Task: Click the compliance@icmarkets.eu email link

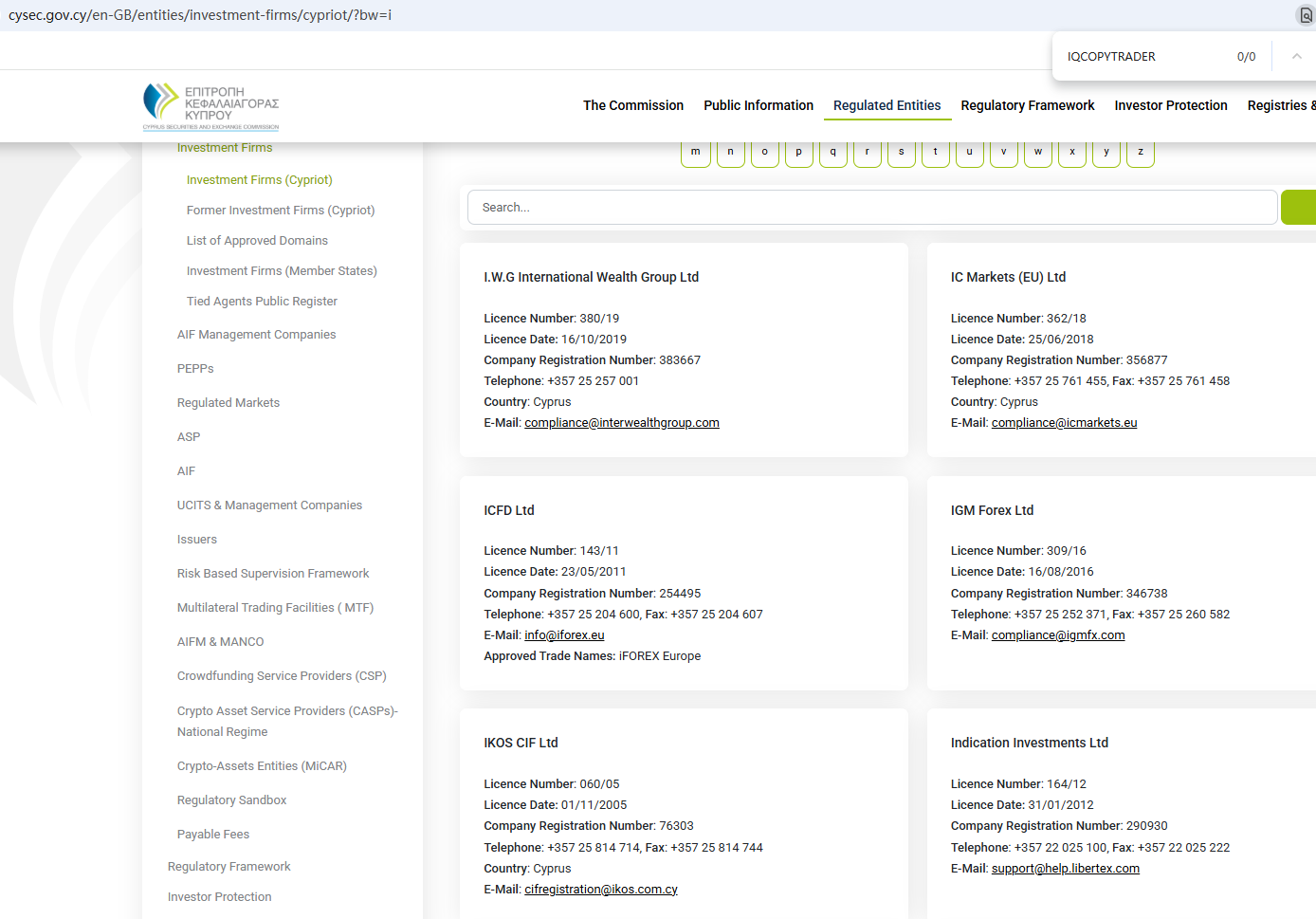Action: [1064, 423]
